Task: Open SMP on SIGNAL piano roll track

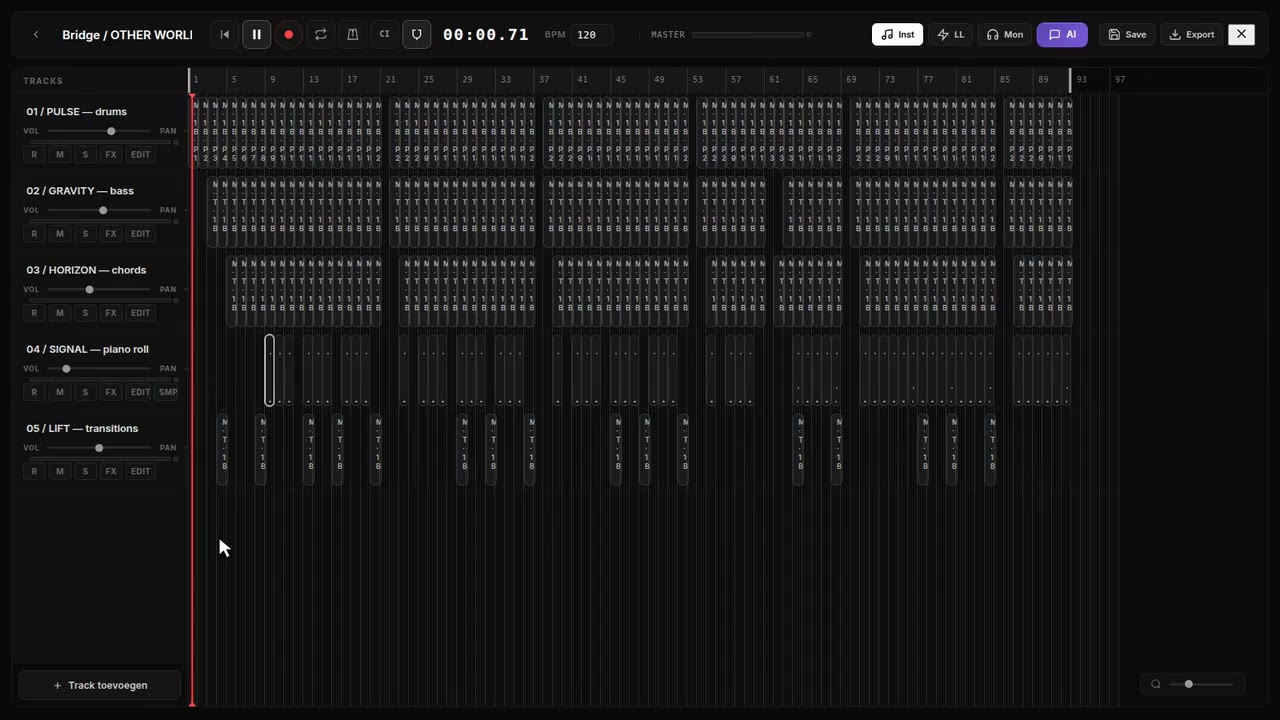Action: click(168, 392)
